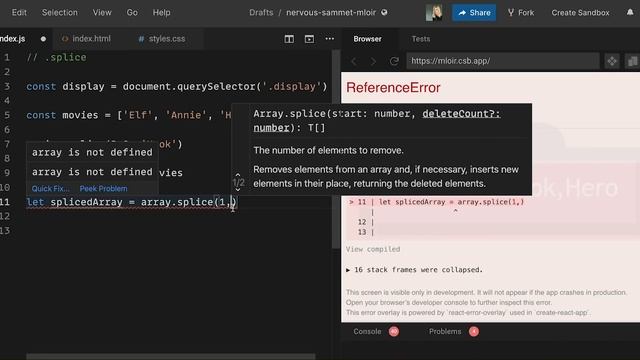Click the Drafts breadcrumb link
The height and width of the screenshot is (360, 640).
point(261,13)
